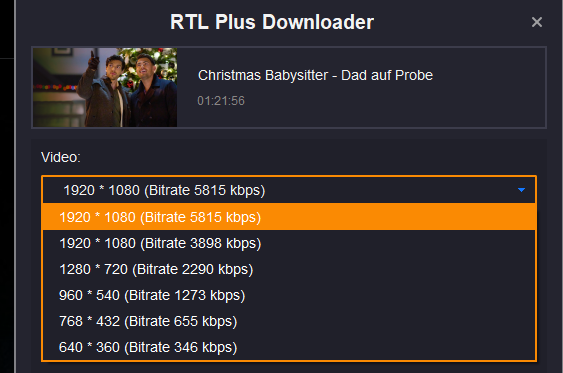Click the dark background outside the dialog
The height and width of the screenshot is (373, 563).
6,215
